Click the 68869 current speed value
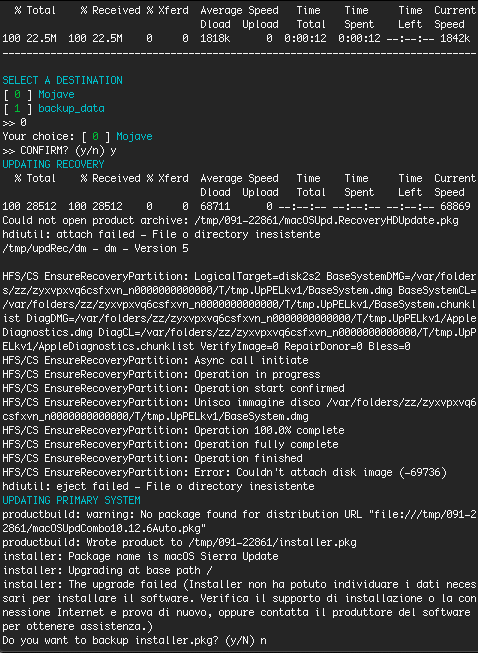The height and width of the screenshot is (653, 478). (455, 206)
